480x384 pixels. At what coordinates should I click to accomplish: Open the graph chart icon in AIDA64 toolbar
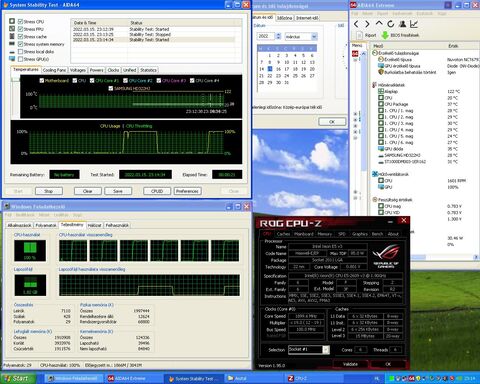pos(414,24)
